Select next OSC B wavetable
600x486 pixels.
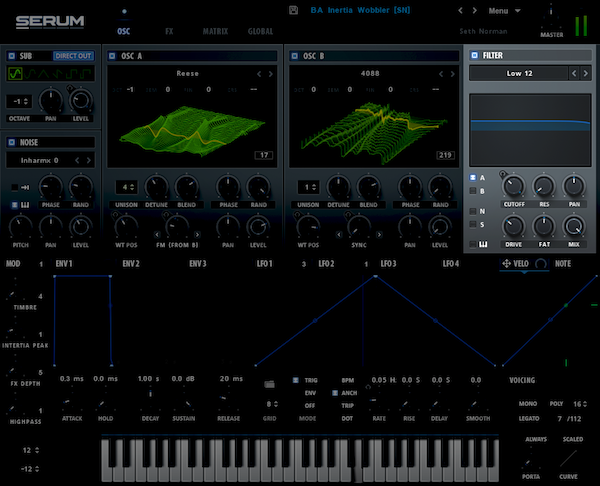pyautogui.click(x=452, y=74)
